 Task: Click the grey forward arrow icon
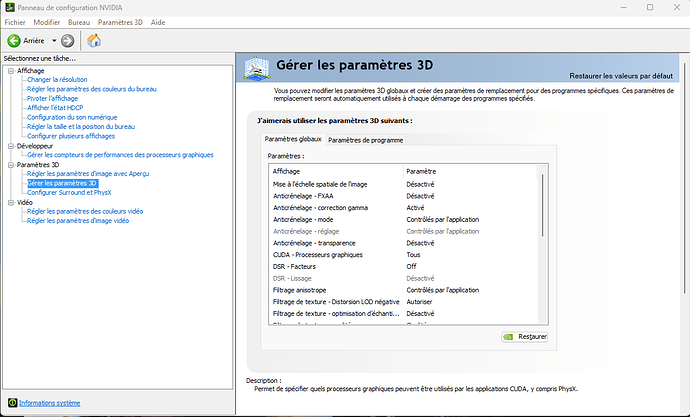point(67,41)
